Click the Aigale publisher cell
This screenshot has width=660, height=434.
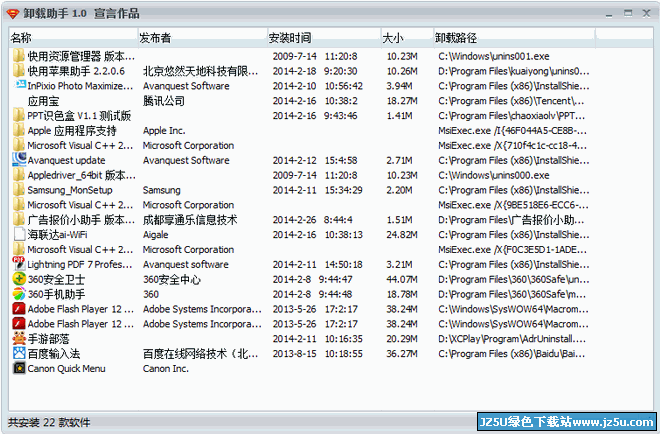pyautogui.click(x=156, y=235)
